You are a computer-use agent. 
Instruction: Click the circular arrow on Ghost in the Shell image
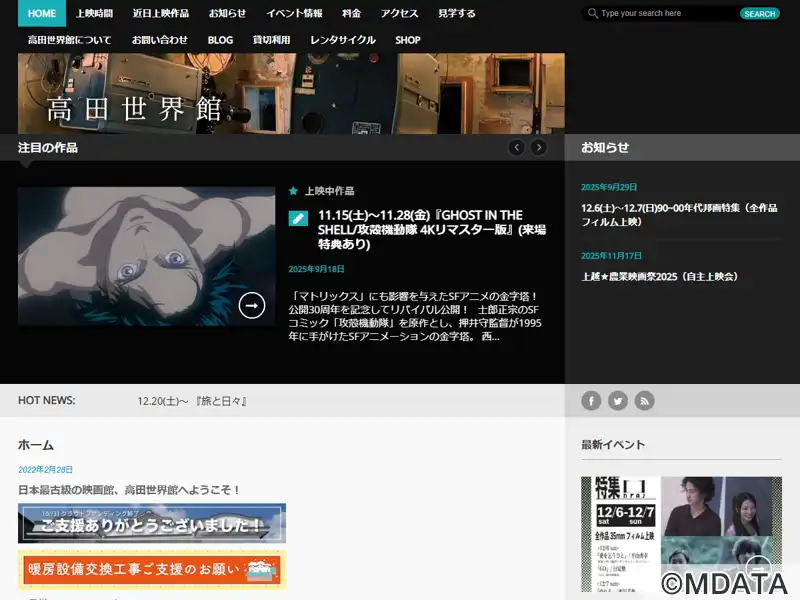tap(252, 306)
